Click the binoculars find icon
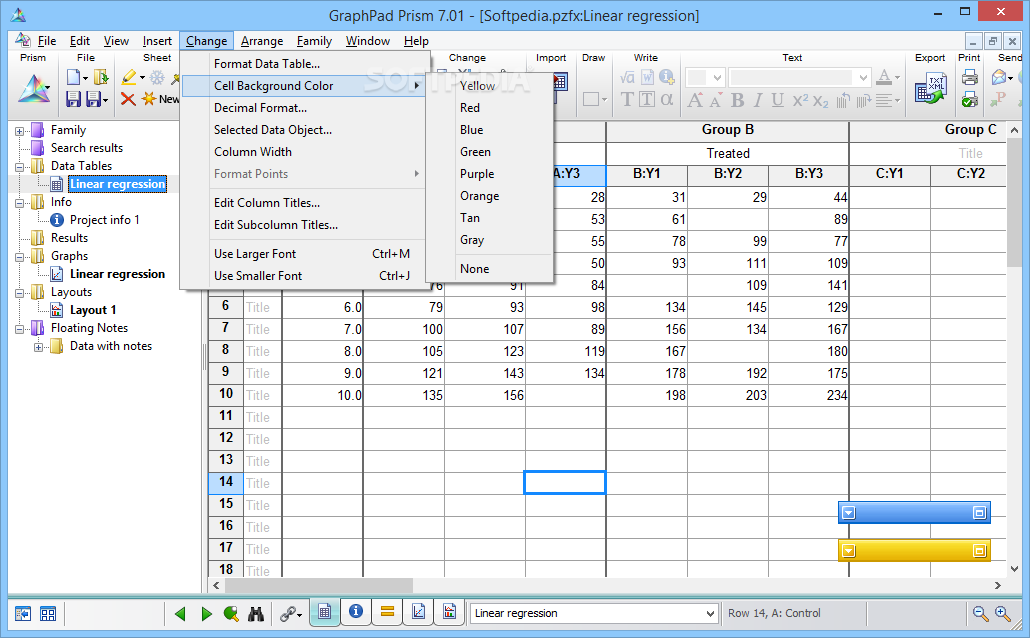The height and width of the screenshot is (638, 1030). point(256,614)
